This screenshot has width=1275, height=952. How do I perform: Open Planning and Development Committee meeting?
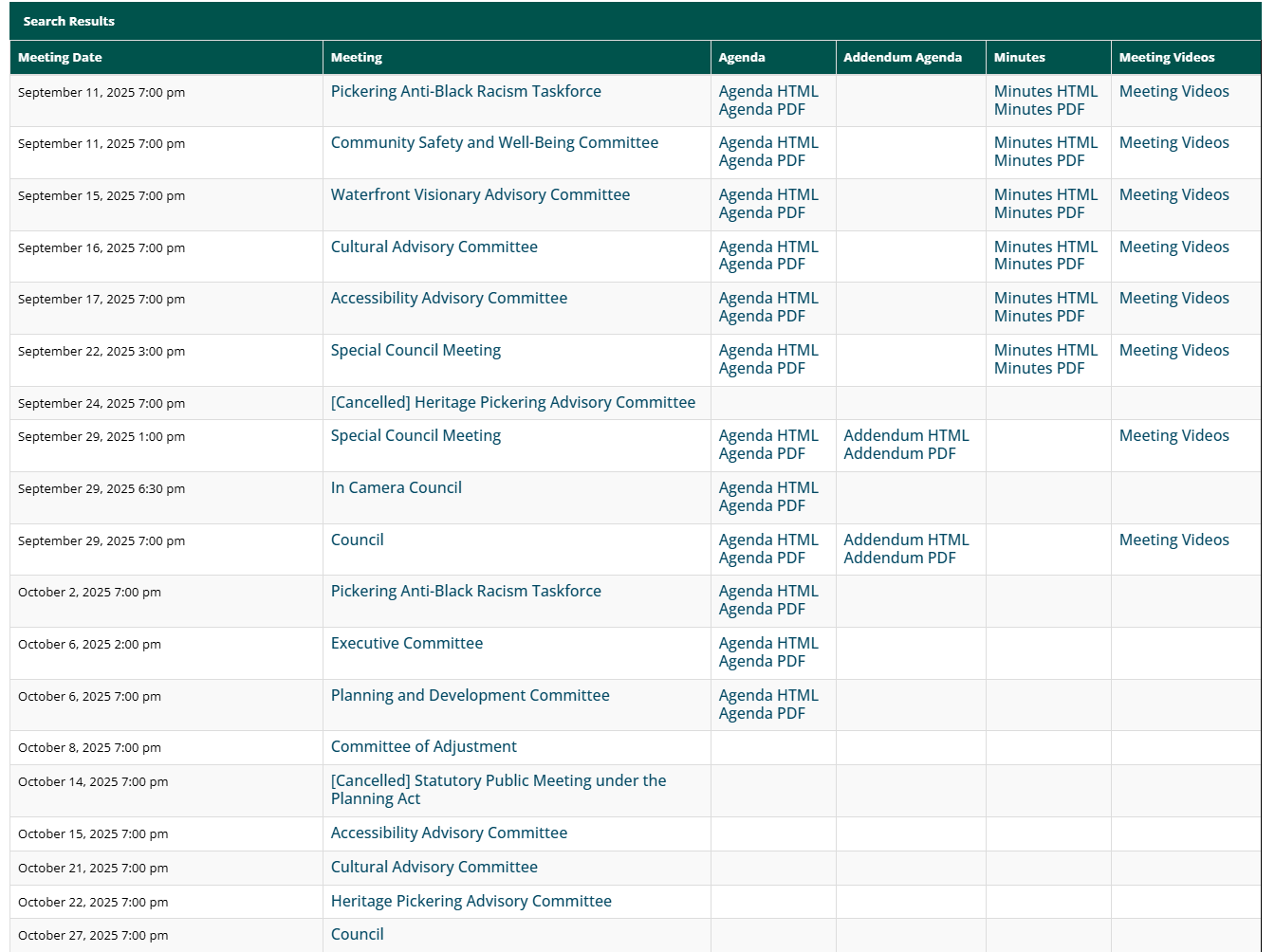point(470,696)
